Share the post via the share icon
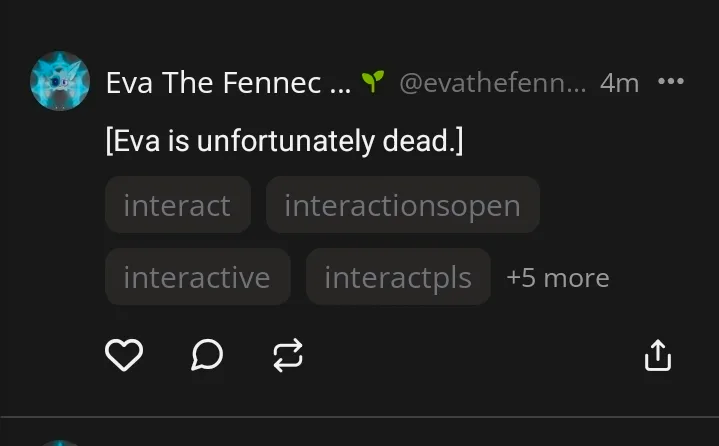This screenshot has width=719, height=446. click(657, 354)
